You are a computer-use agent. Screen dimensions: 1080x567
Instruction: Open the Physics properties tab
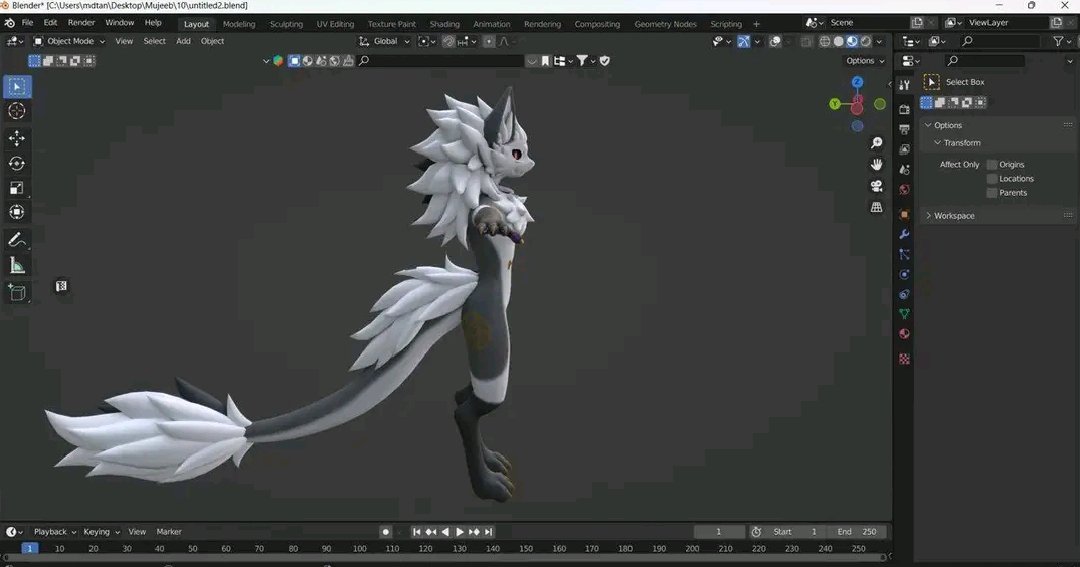[904, 274]
